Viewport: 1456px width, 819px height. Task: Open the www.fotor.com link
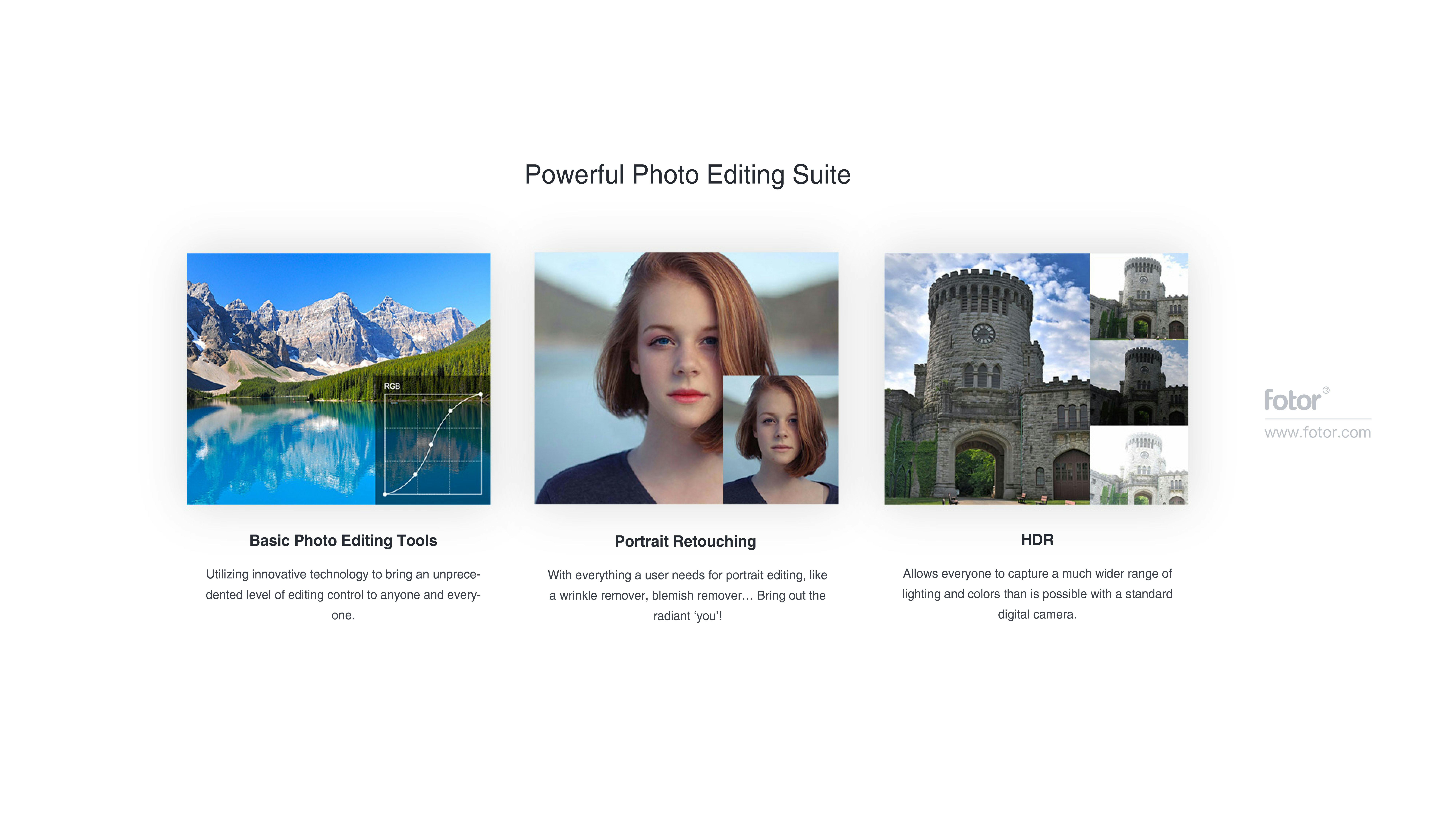1317,432
